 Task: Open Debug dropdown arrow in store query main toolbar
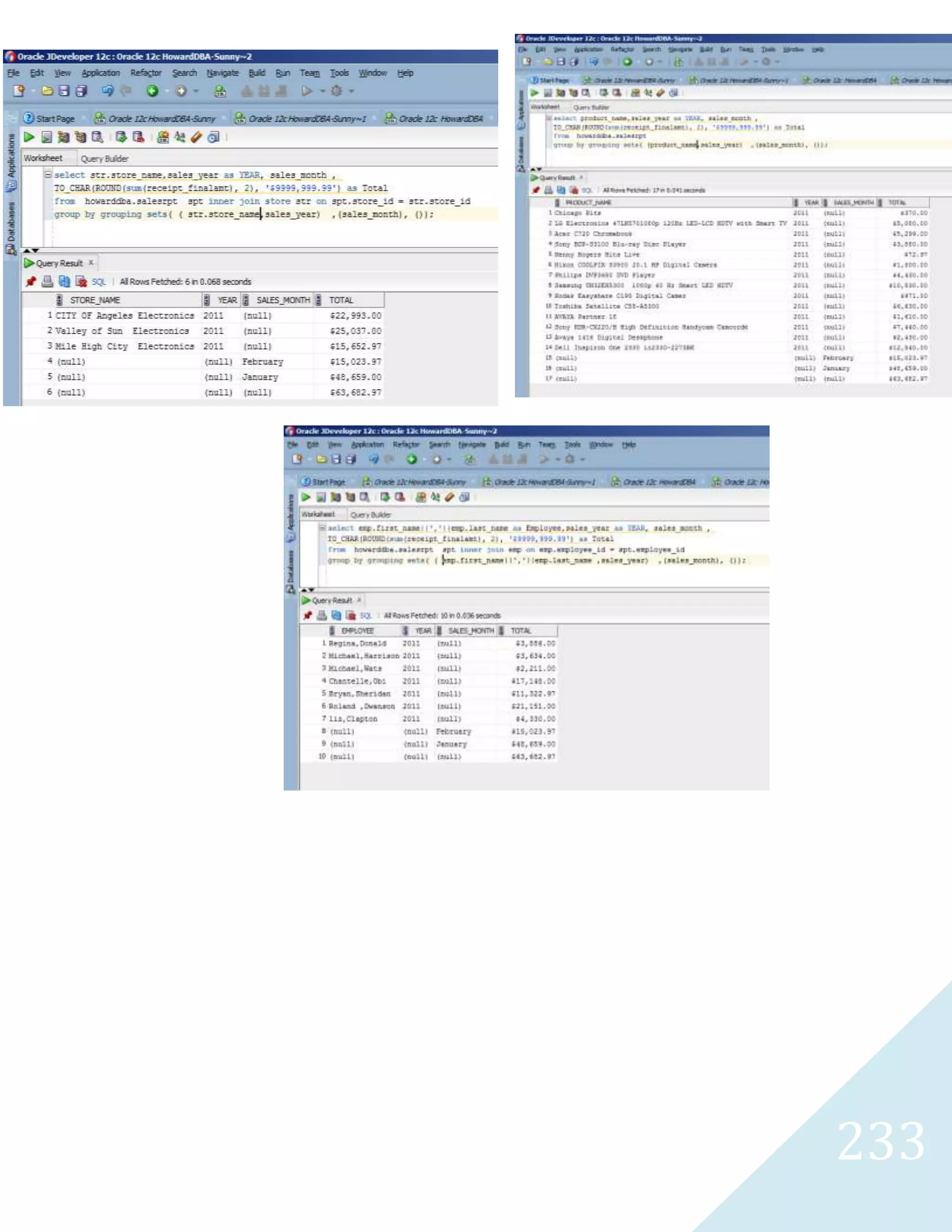351,91
